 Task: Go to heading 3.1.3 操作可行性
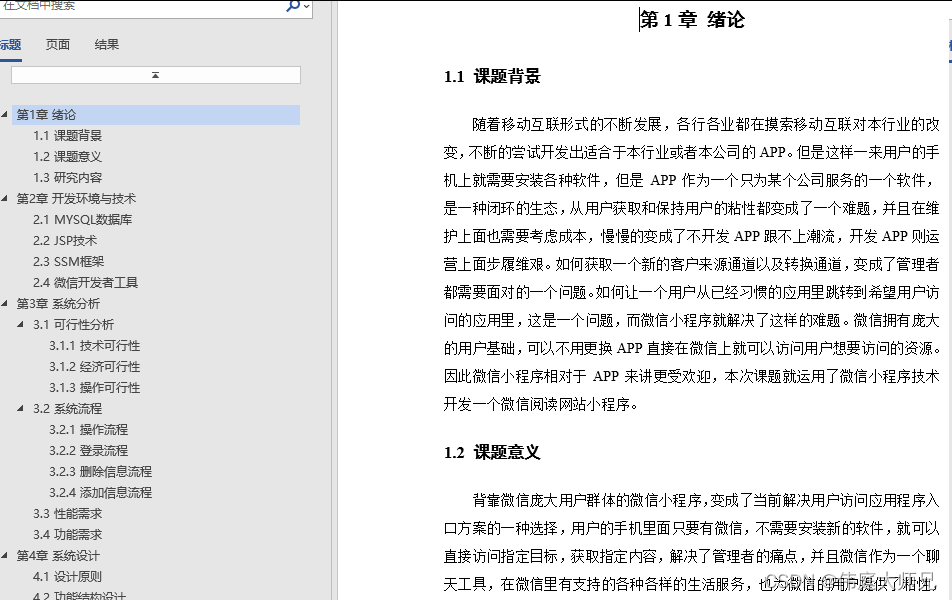(95, 387)
